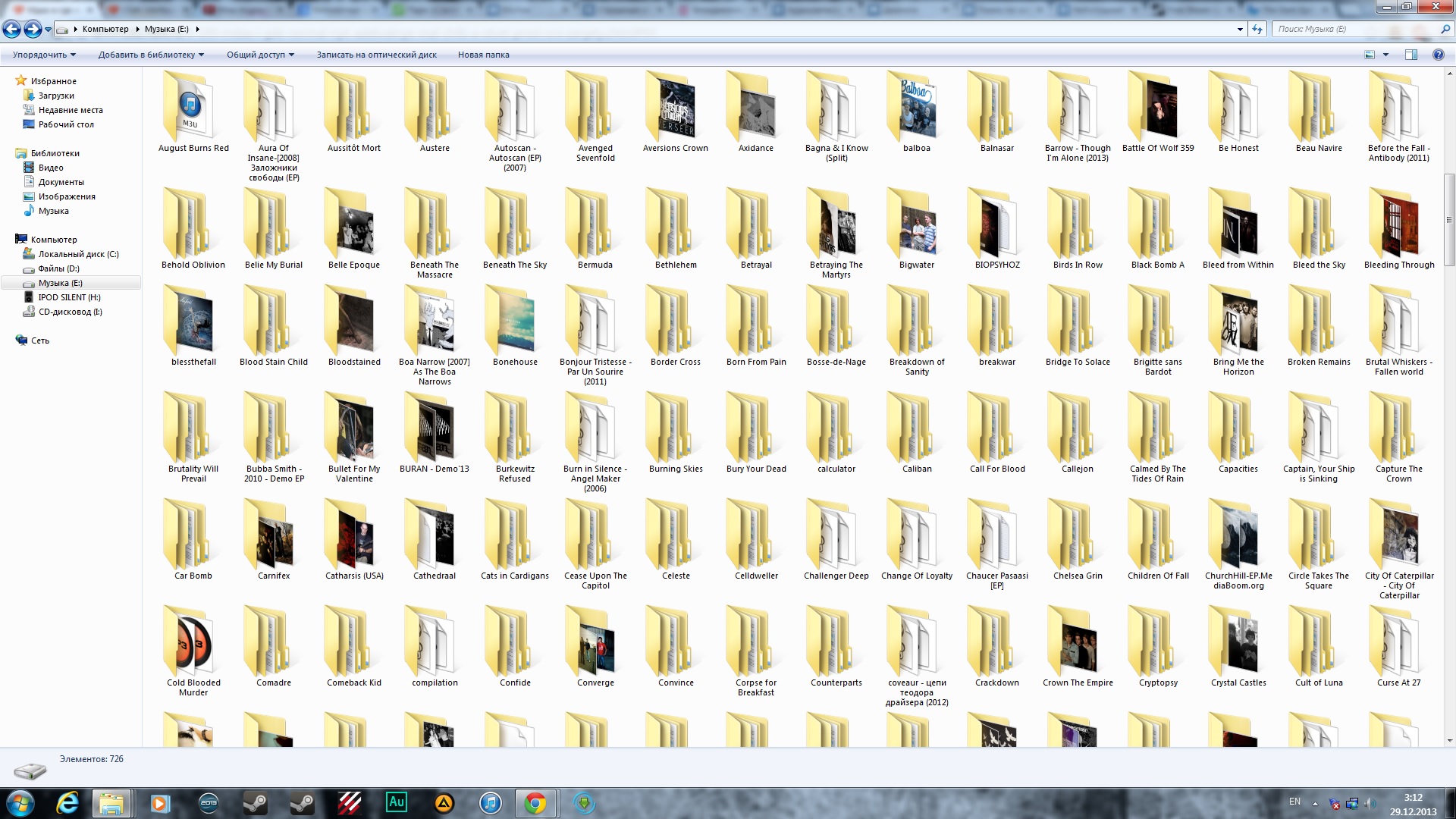Viewport: 1456px width, 819px height.
Task: Select IPOD SILENT (H:) drive
Action: tap(69, 297)
